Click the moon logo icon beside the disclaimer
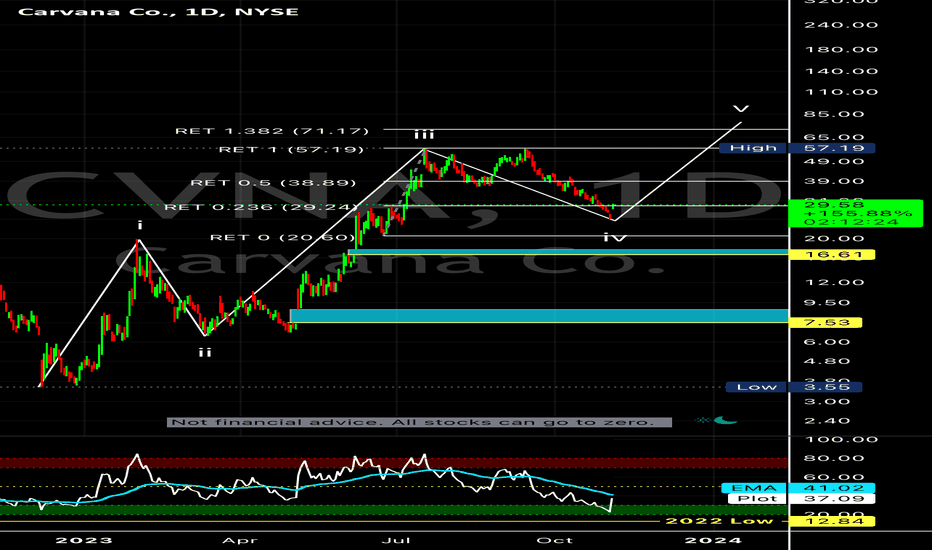Image resolution: width=932 pixels, height=550 pixels. click(725, 420)
